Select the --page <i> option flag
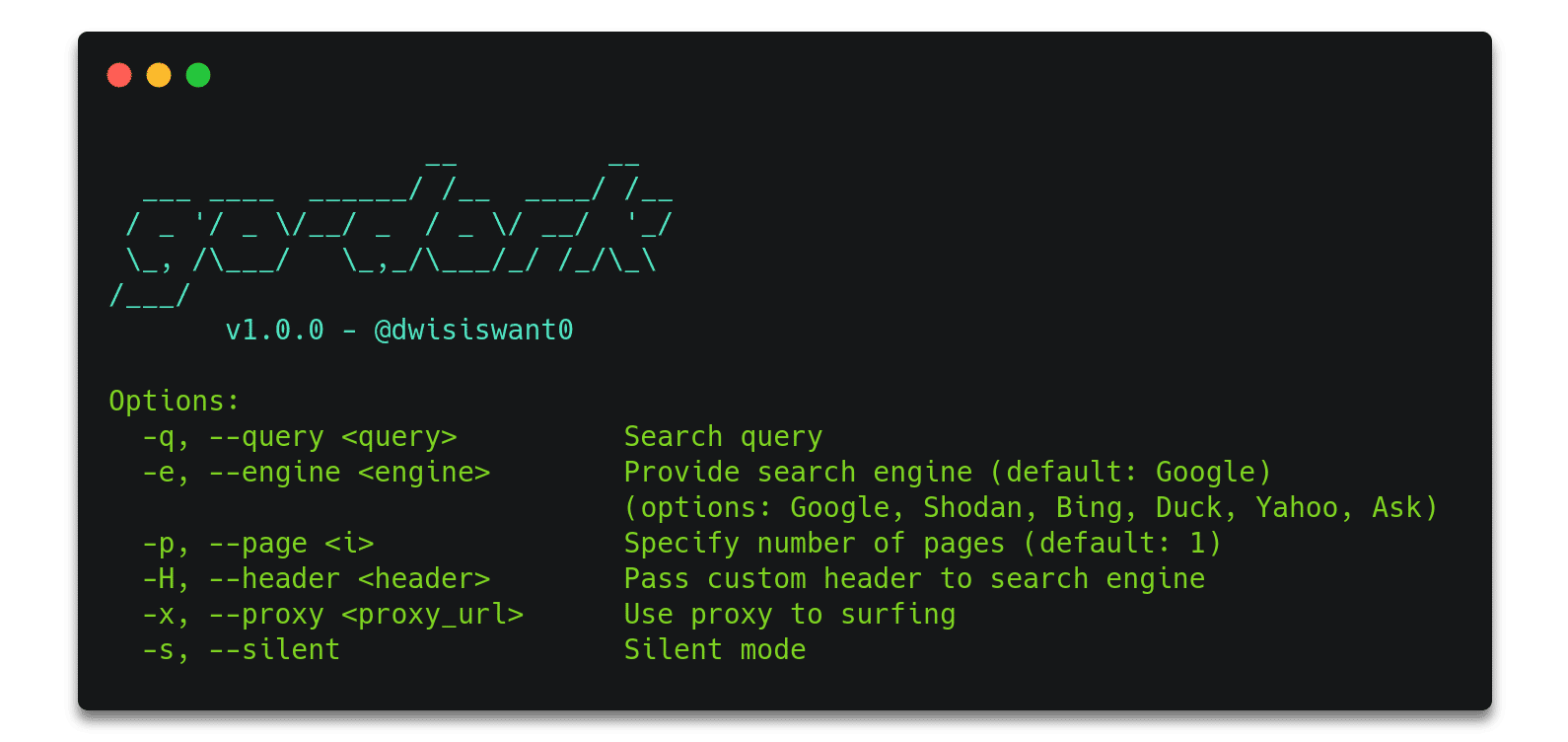 291,543
